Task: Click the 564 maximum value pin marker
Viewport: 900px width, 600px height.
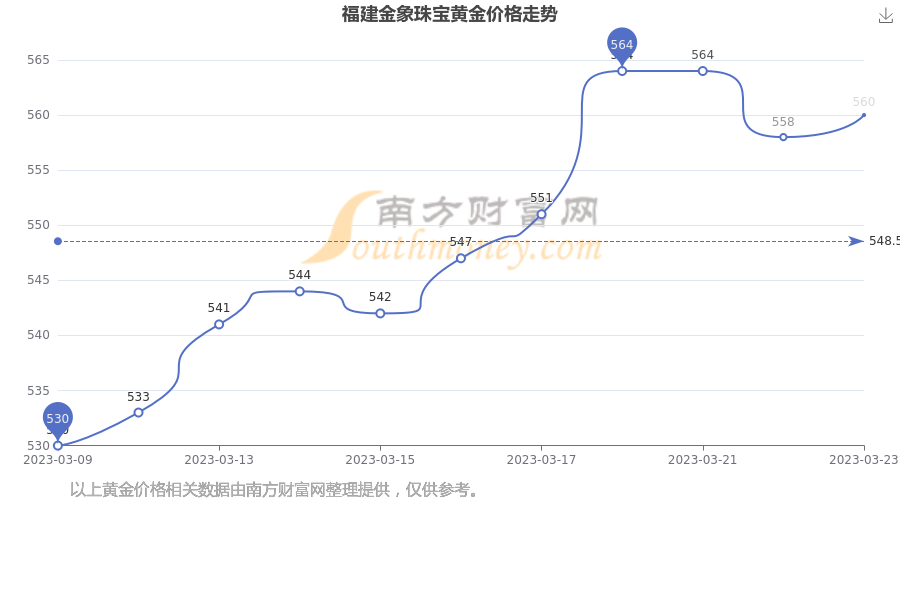Action: click(622, 45)
